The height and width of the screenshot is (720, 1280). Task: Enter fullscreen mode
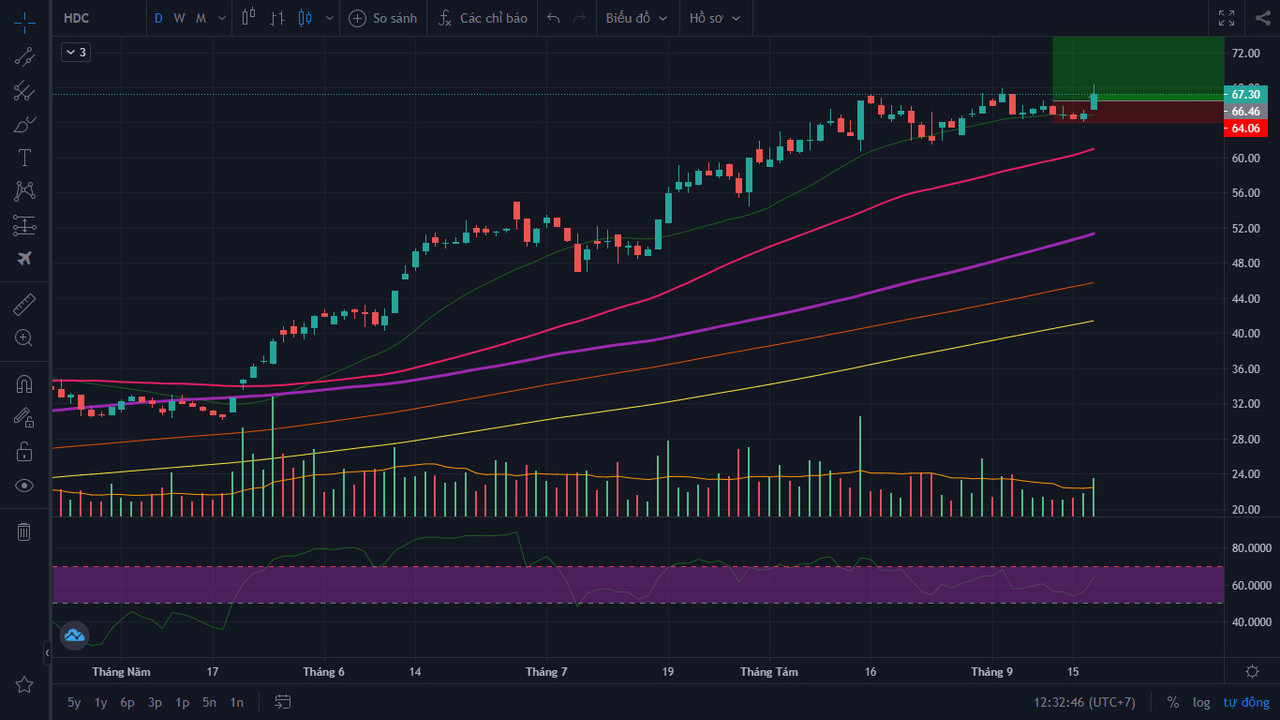point(1226,18)
